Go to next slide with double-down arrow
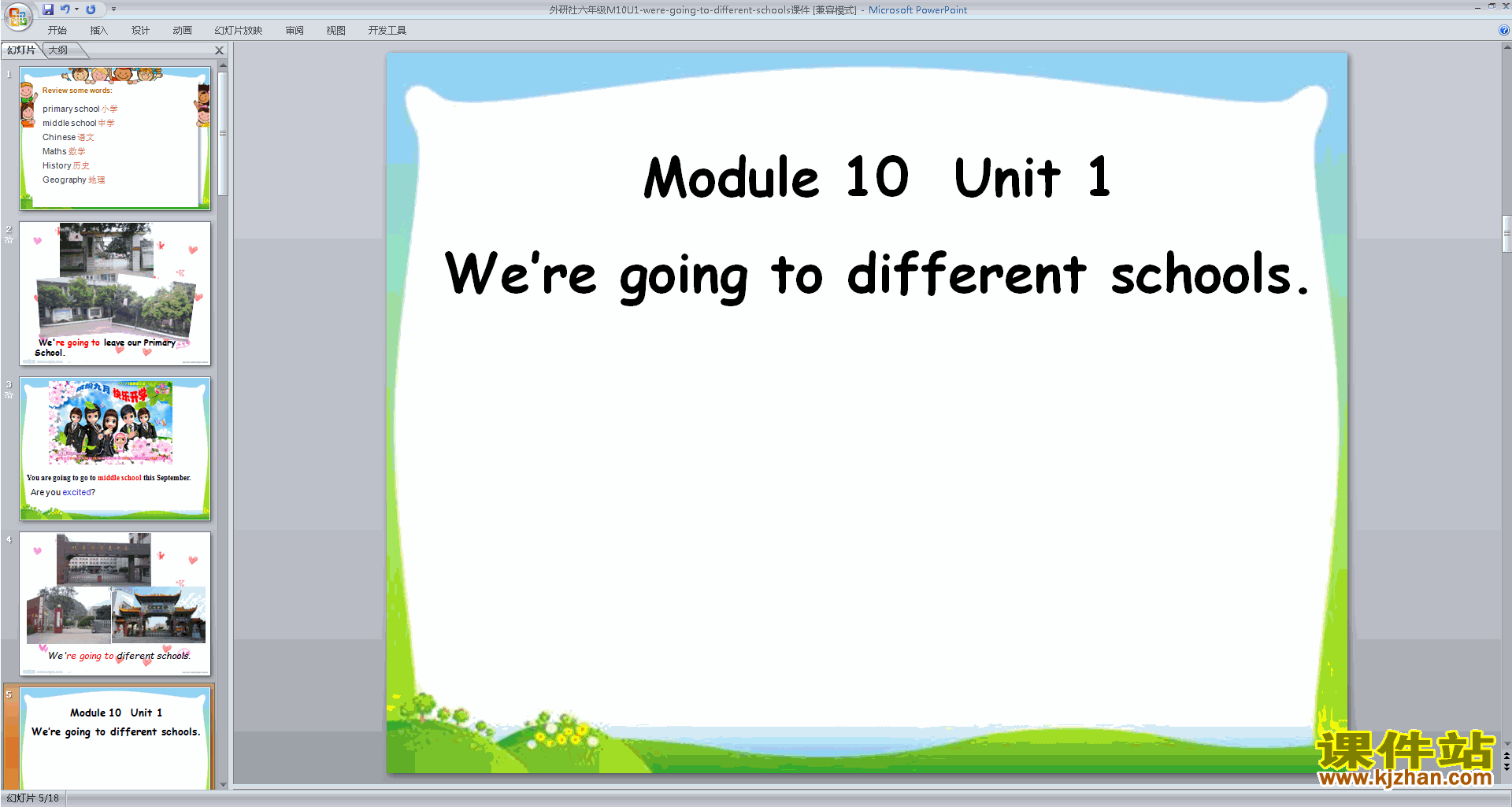Screen dimensions: 1512x807 point(1506,767)
